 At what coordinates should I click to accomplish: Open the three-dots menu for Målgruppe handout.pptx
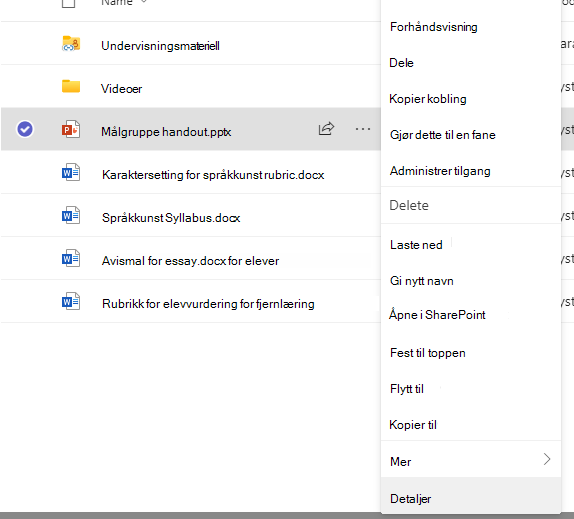pos(363,129)
